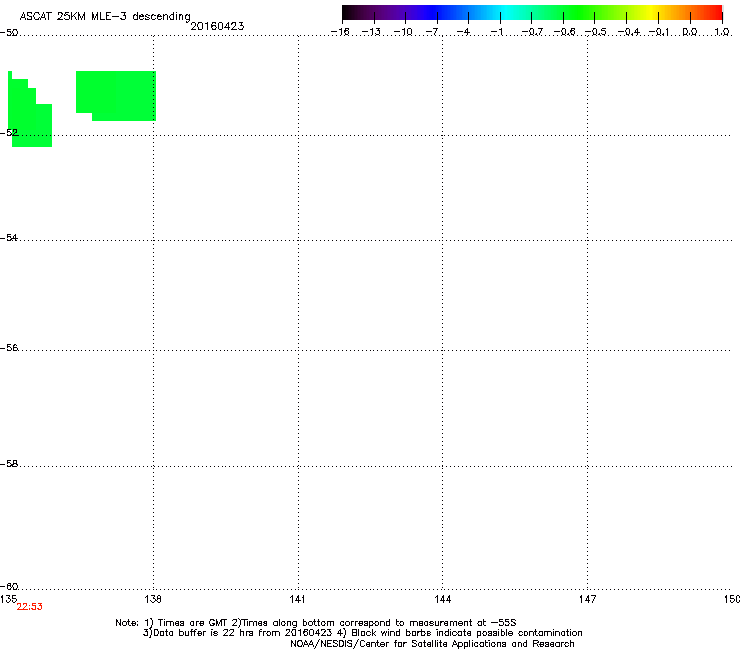The width and height of the screenshot is (740, 650).
Task: Click the color bar label 0.0
Action: pos(690,32)
